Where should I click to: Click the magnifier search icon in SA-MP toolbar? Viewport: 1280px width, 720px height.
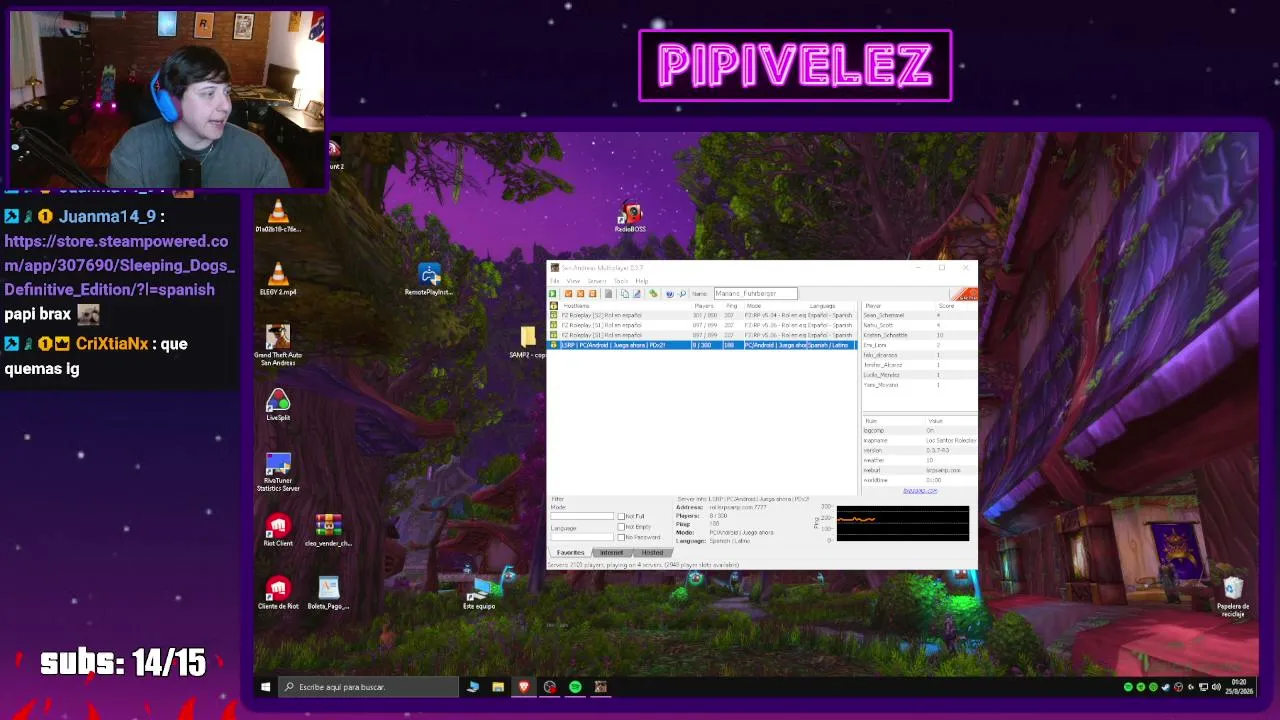[x=682, y=294]
